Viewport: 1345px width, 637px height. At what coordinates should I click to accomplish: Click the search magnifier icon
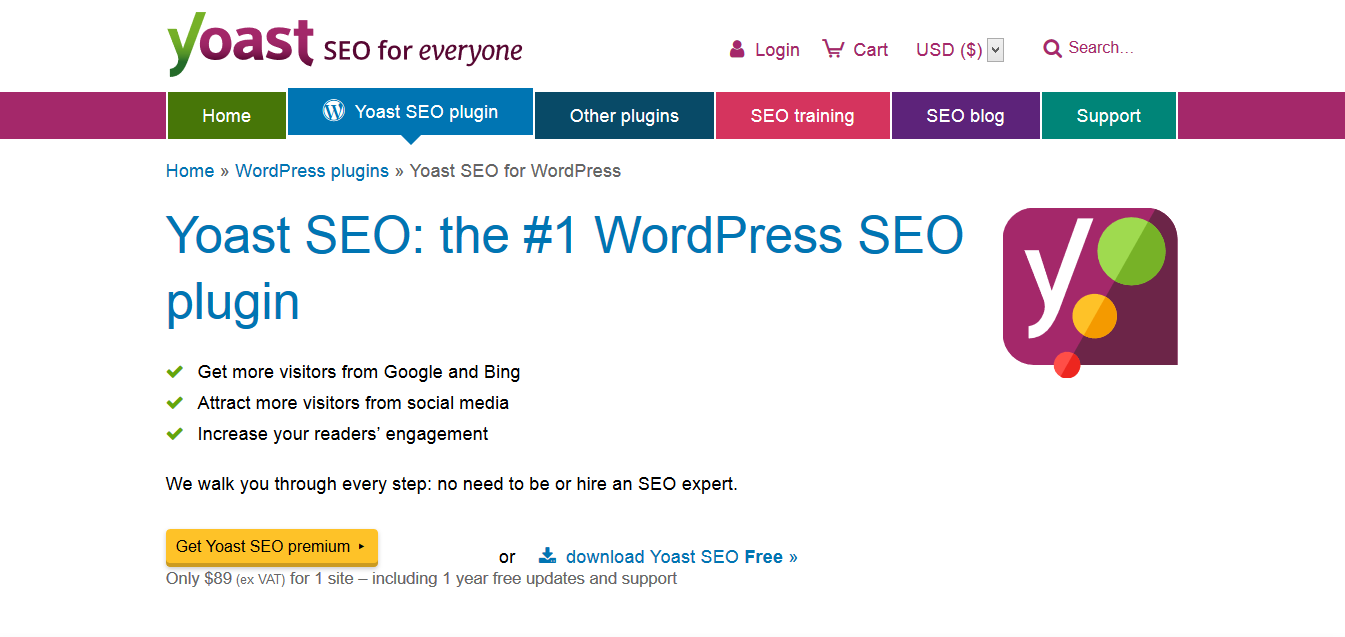pos(1052,48)
